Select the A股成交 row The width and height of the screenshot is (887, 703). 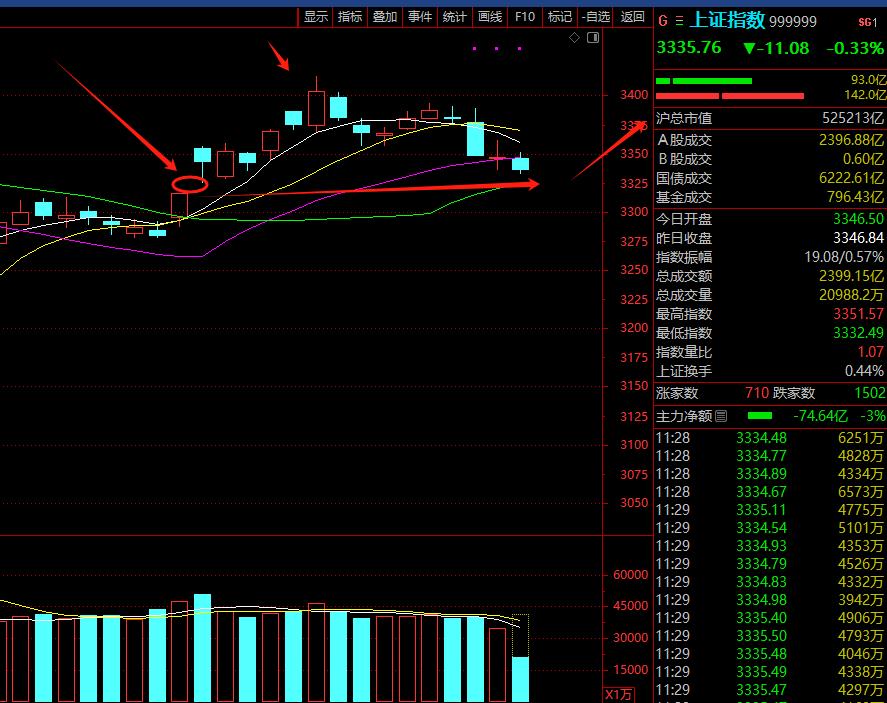[770, 140]
